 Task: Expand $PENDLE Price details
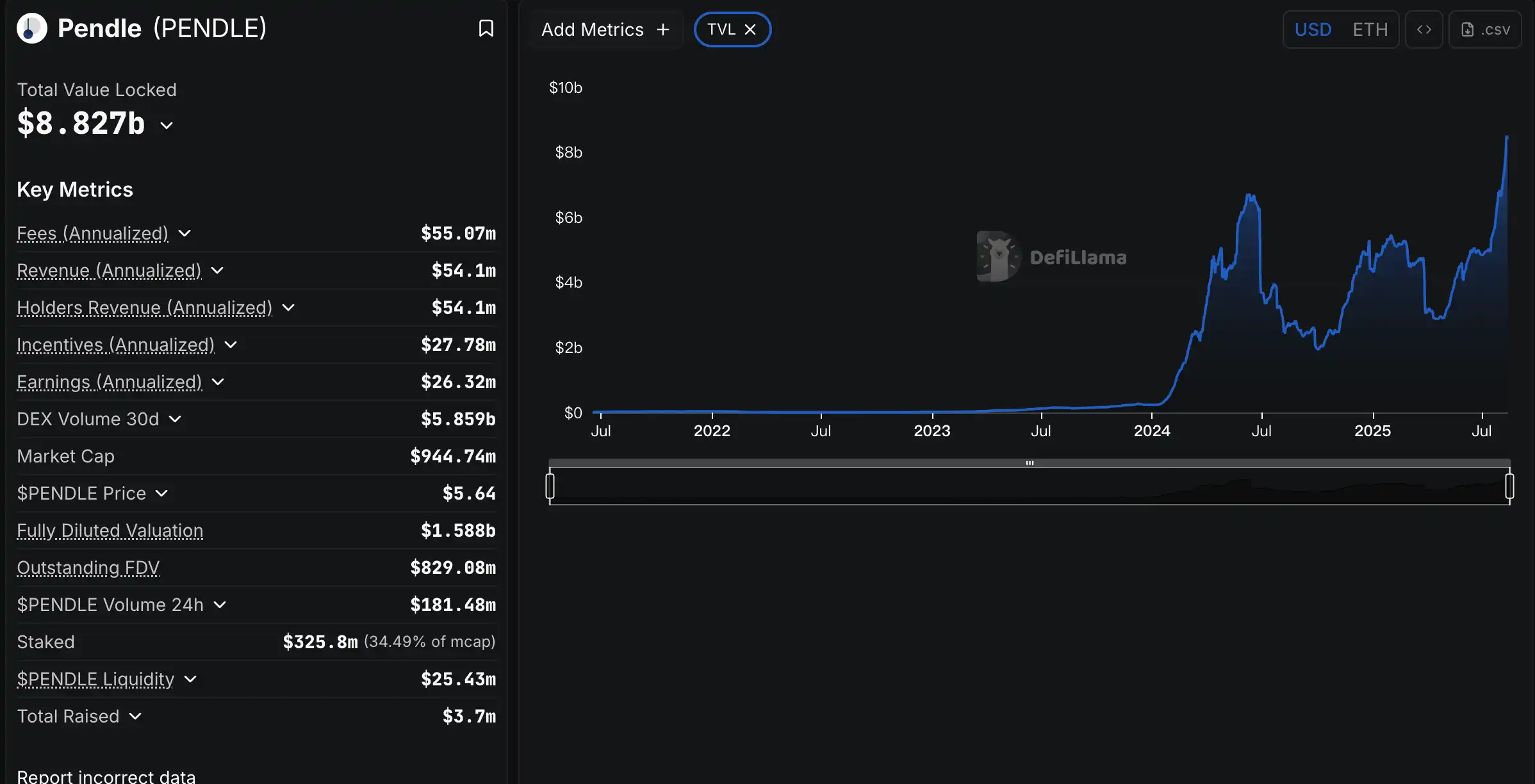click(x=161, y=493)
